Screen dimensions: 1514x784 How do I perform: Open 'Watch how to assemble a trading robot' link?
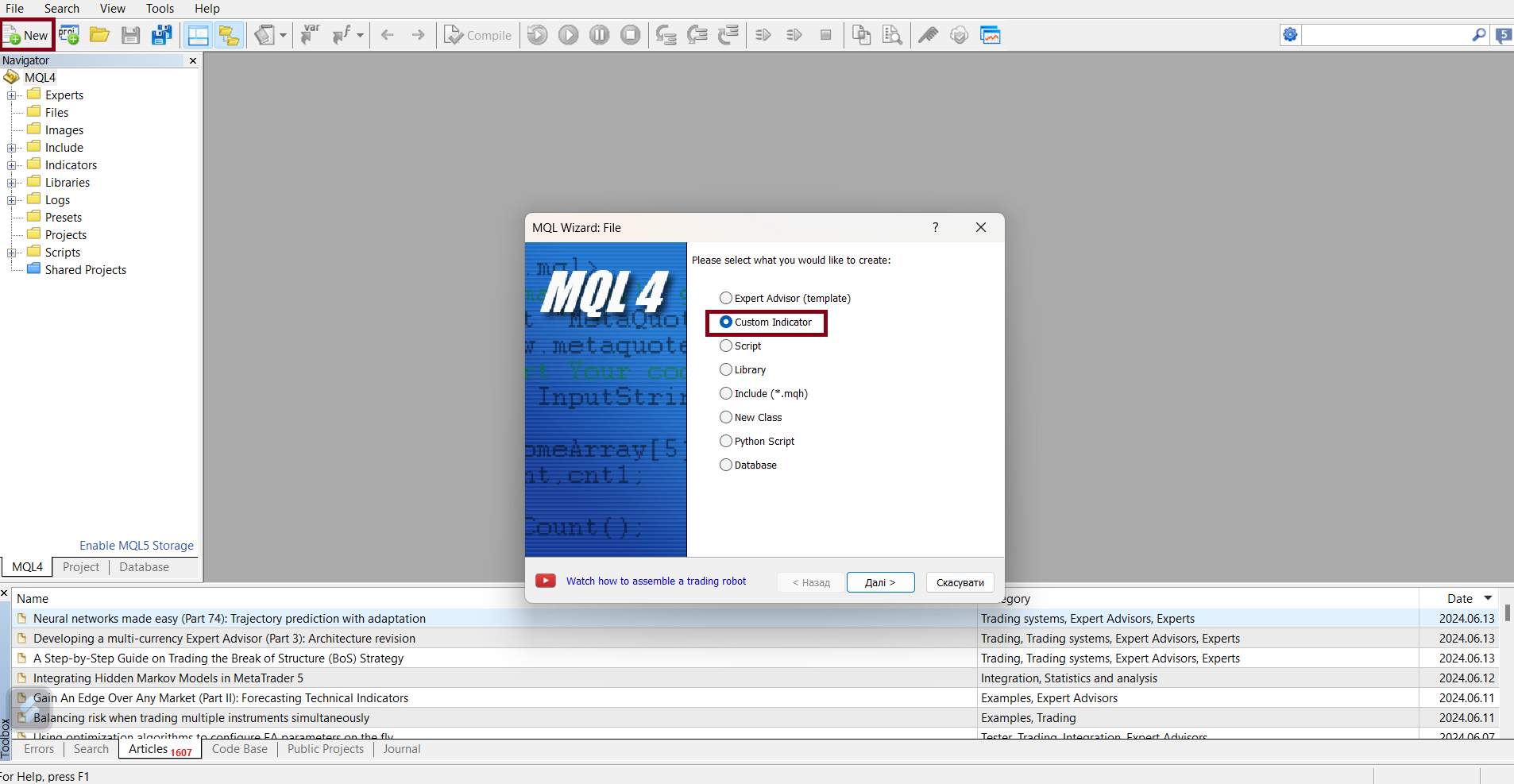[656, 581]
